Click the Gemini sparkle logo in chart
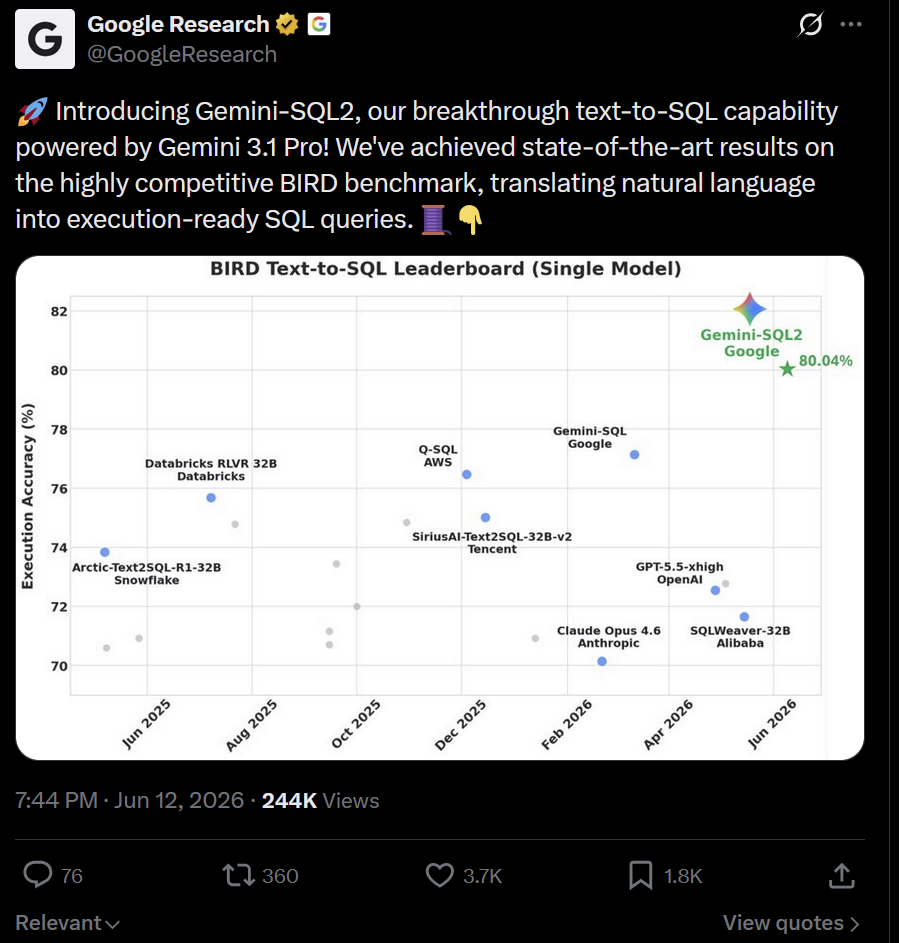 [750, 309]
